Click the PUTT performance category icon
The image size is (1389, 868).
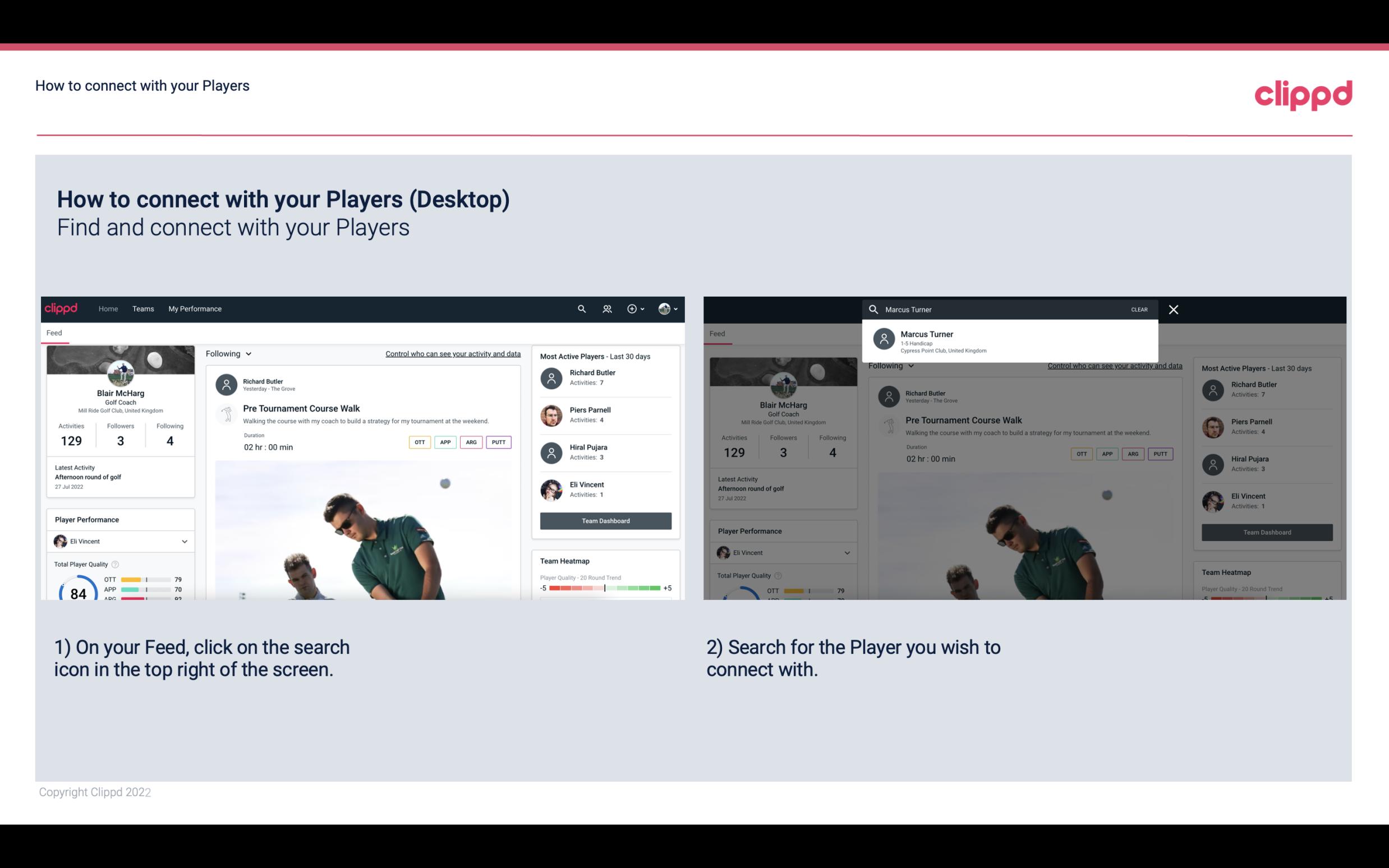point(499,442)
